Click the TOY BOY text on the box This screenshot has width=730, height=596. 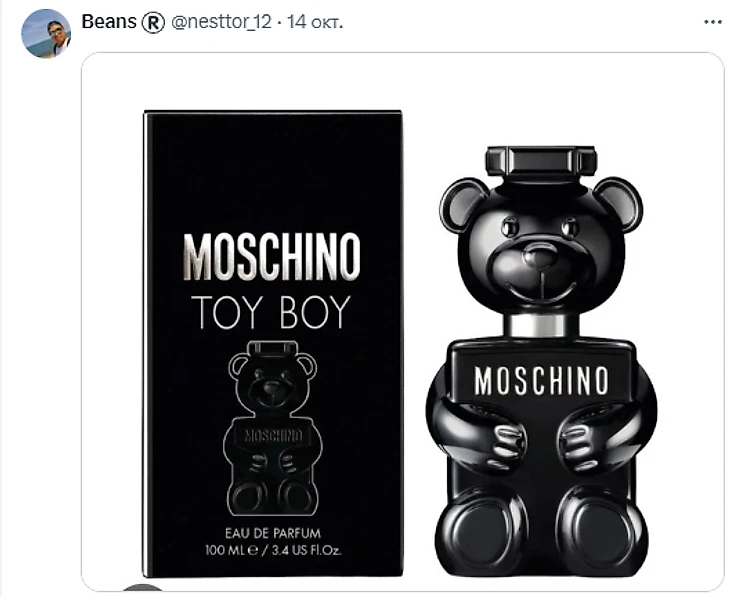(271, 312)
